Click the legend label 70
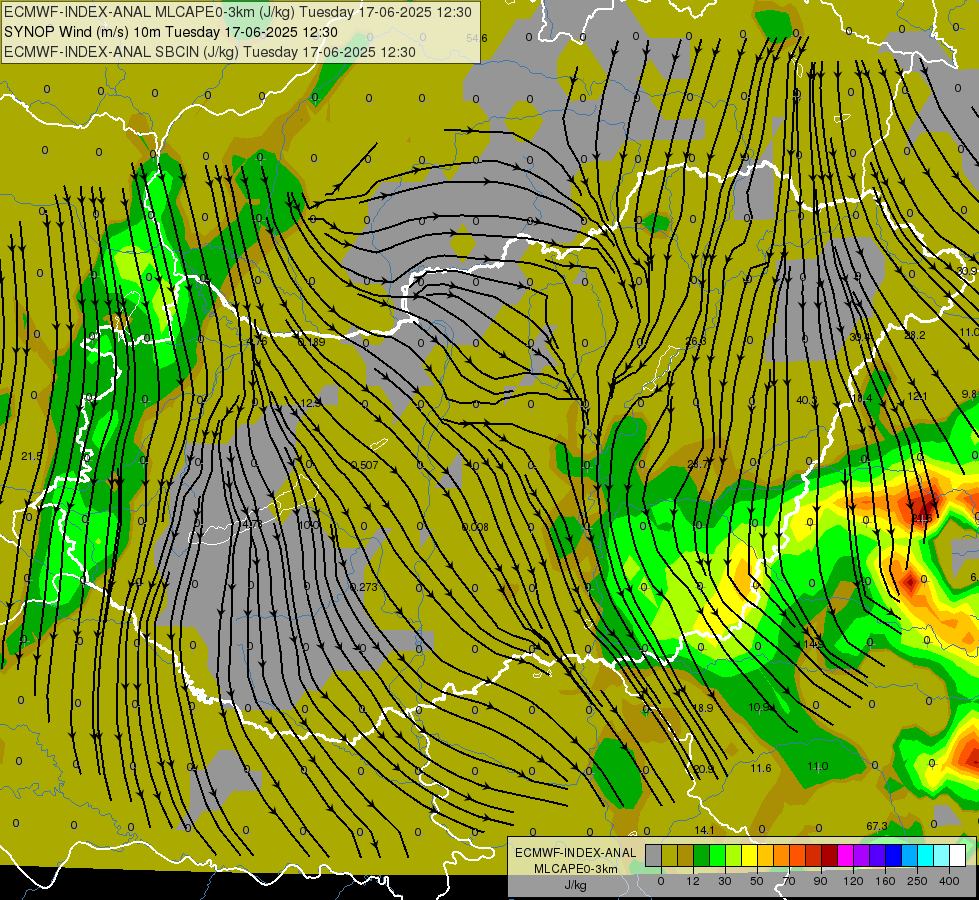The image size is (979, 900). (789, 881)
